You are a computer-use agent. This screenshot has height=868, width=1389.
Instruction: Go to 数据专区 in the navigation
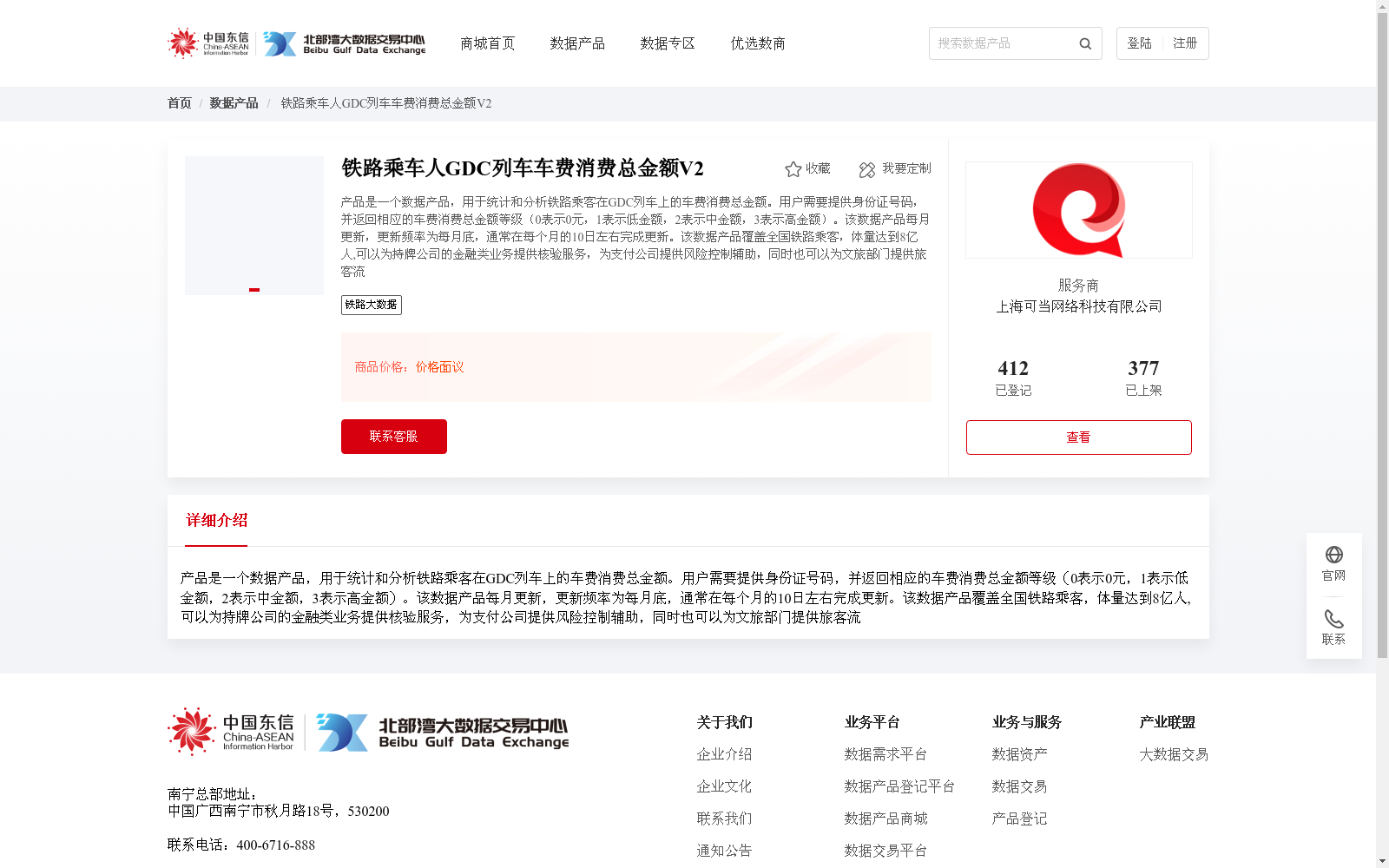point(668,43)
